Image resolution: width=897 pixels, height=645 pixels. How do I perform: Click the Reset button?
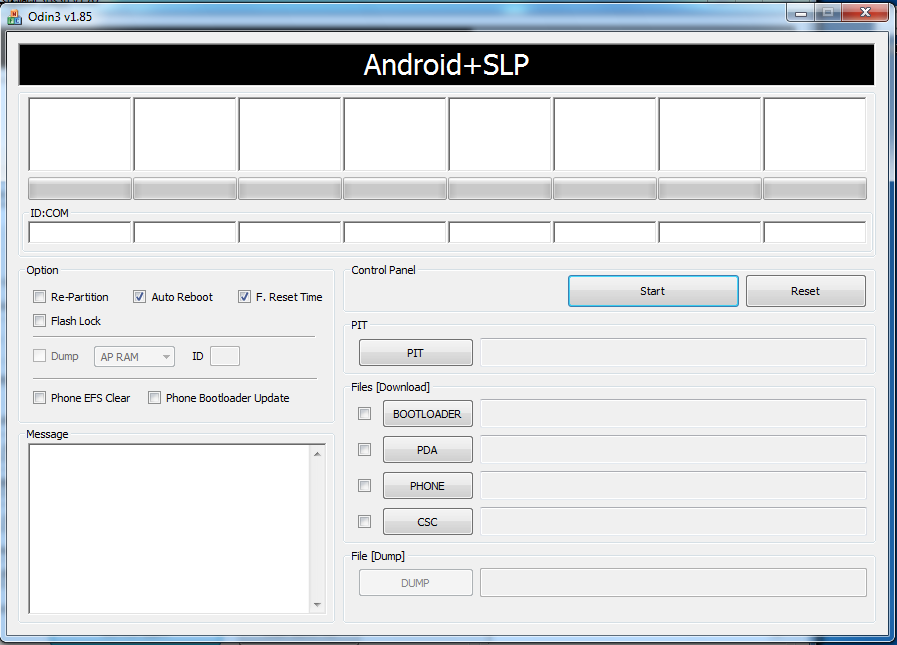(805, 291)
